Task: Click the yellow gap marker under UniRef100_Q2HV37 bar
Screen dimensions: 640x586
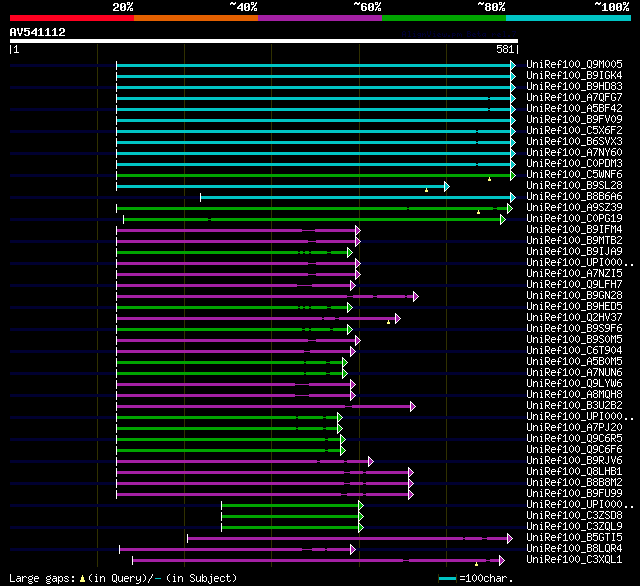Action: [x=389, y=322]
